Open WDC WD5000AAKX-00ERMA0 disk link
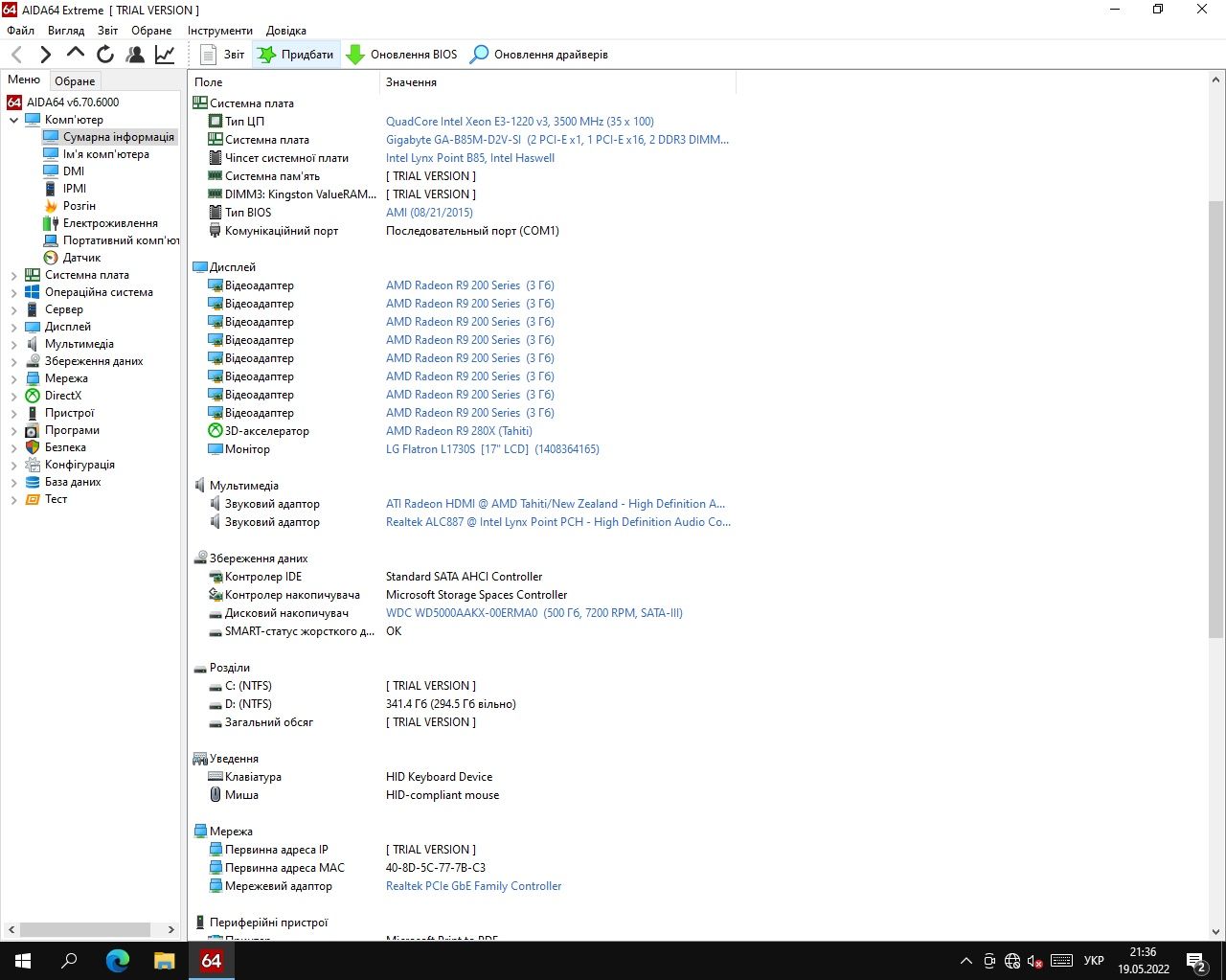Screen dimensions: 1226x980 [534, 613]
